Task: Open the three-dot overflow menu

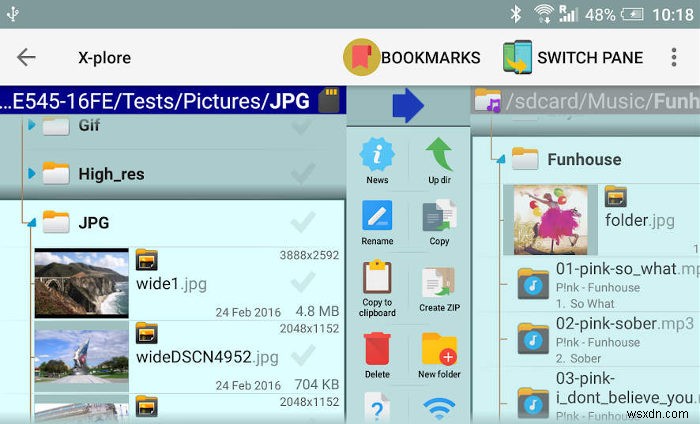Action: 674,57
